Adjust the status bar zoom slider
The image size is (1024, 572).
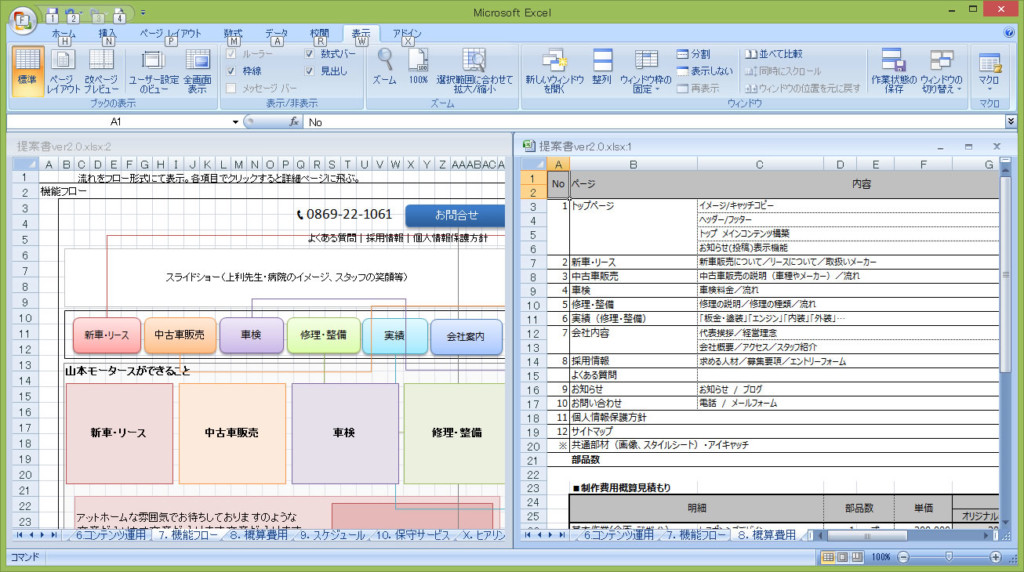click(x=949, y=557)
